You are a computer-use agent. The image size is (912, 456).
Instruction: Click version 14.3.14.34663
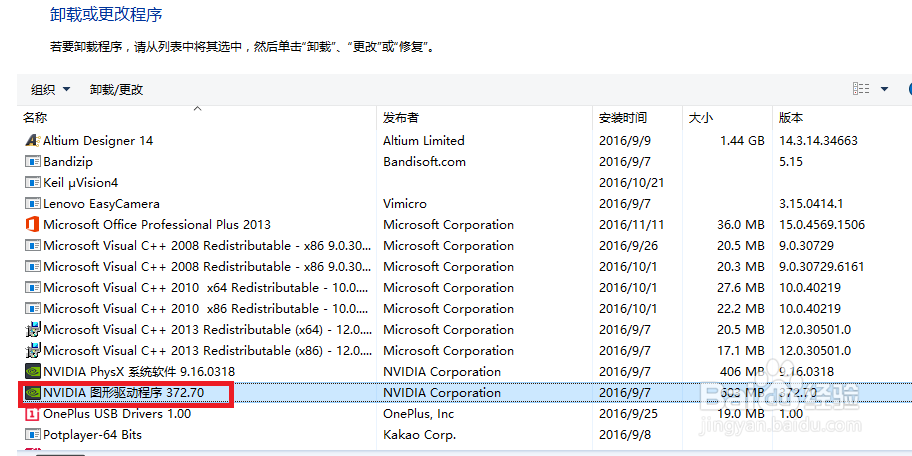[x=818, y=141]
